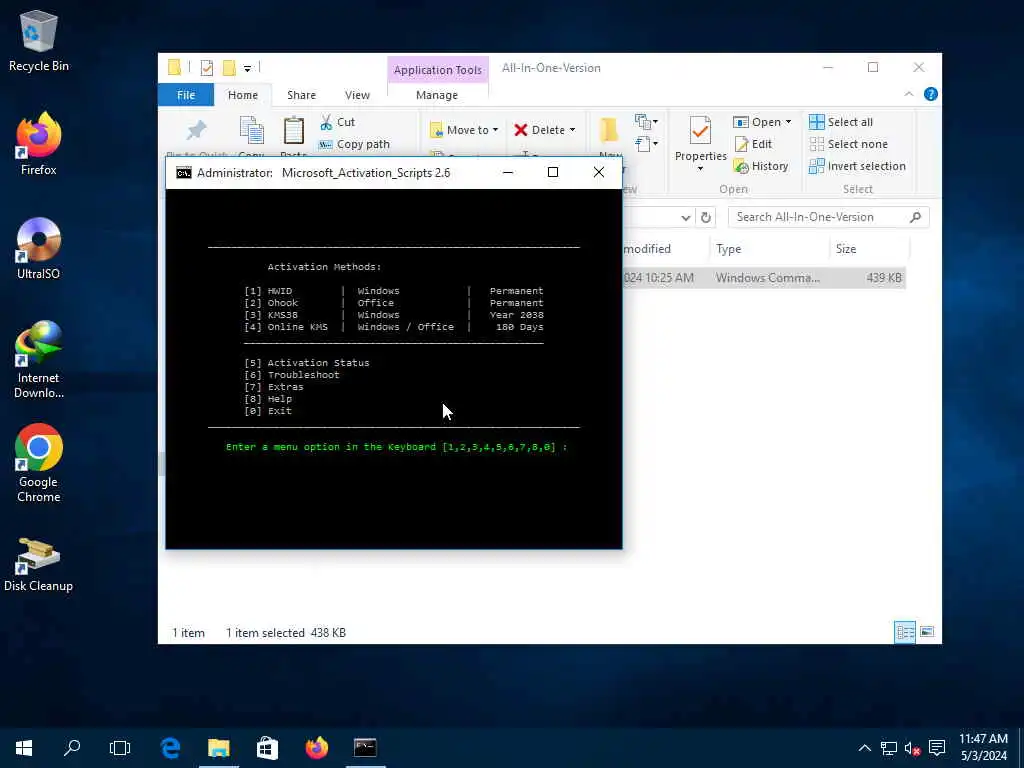
Task: Open the Action Center notifications icon
Action: click(x=937, y=748)
